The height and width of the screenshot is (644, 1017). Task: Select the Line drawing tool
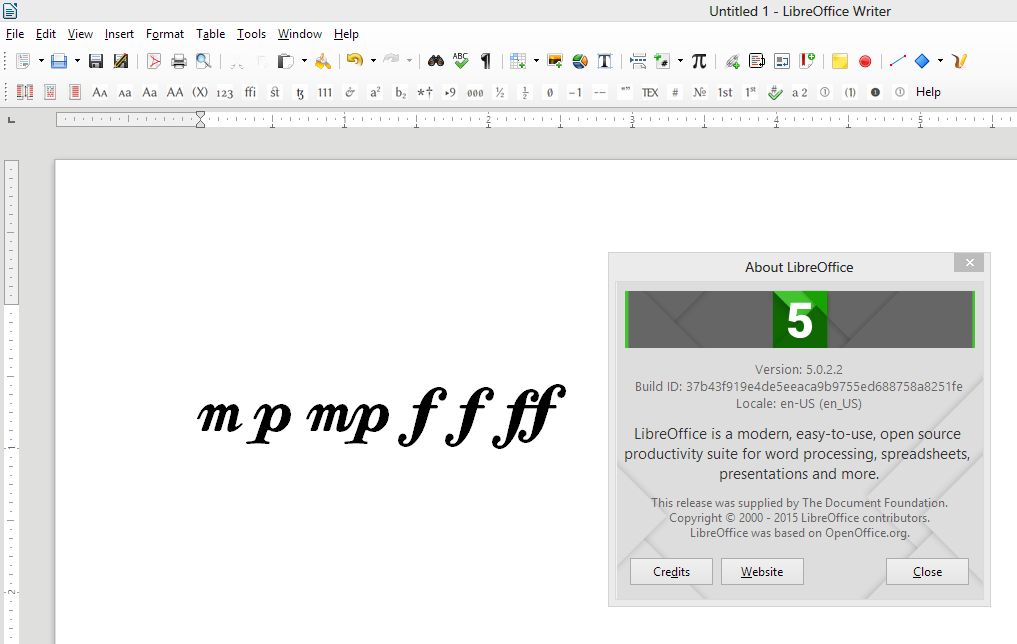898,61
